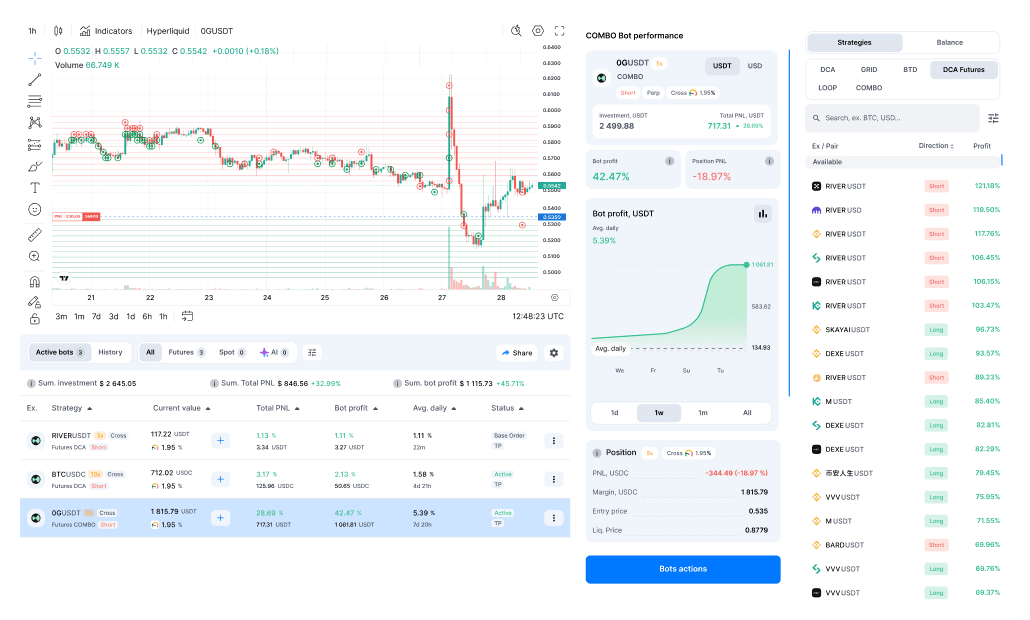The image size is (1030, 620).
Task: Select the text annotation tool
Action: tap(35, 188)
